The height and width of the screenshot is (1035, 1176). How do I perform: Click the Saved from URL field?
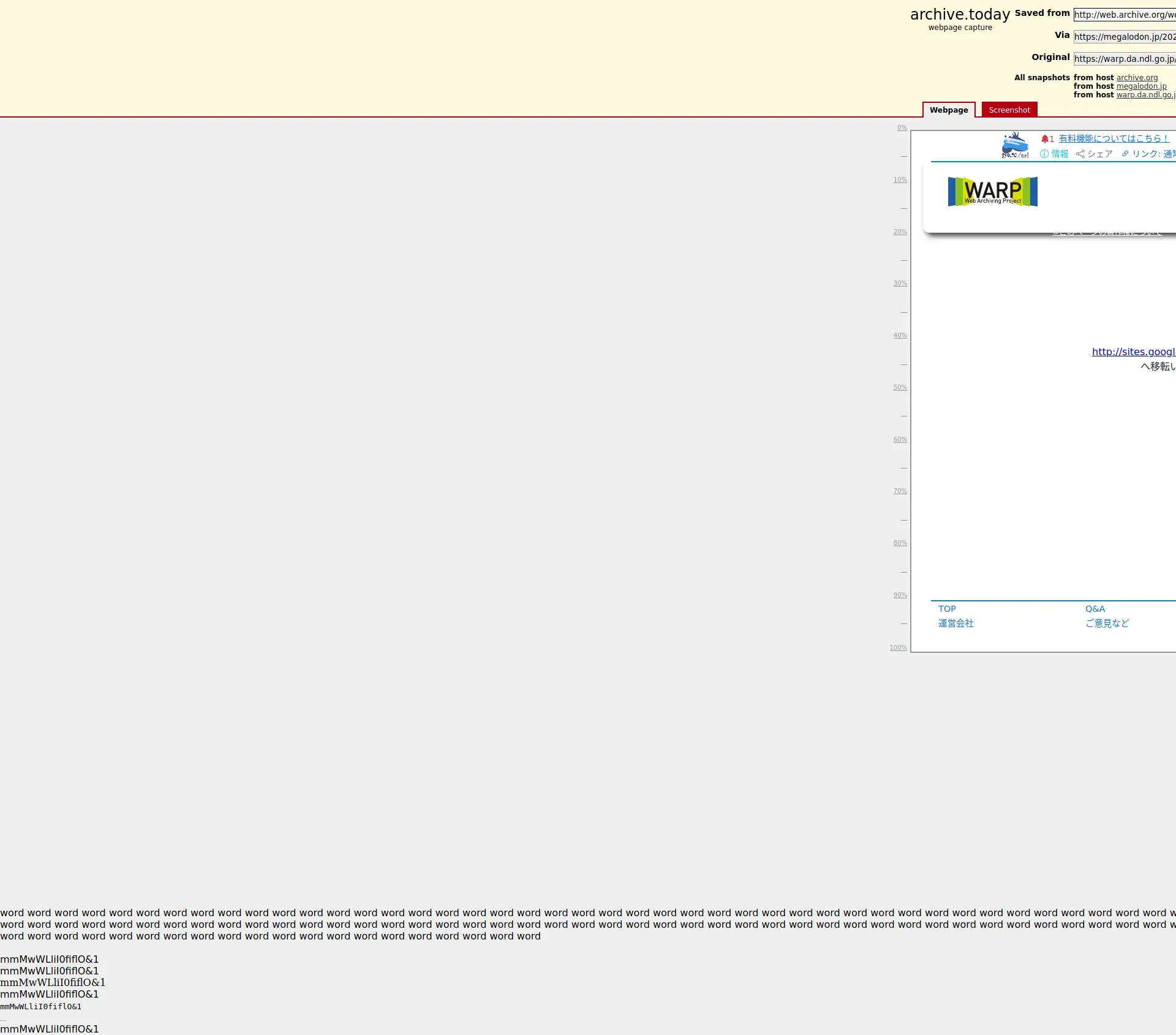click(1125, 15)
